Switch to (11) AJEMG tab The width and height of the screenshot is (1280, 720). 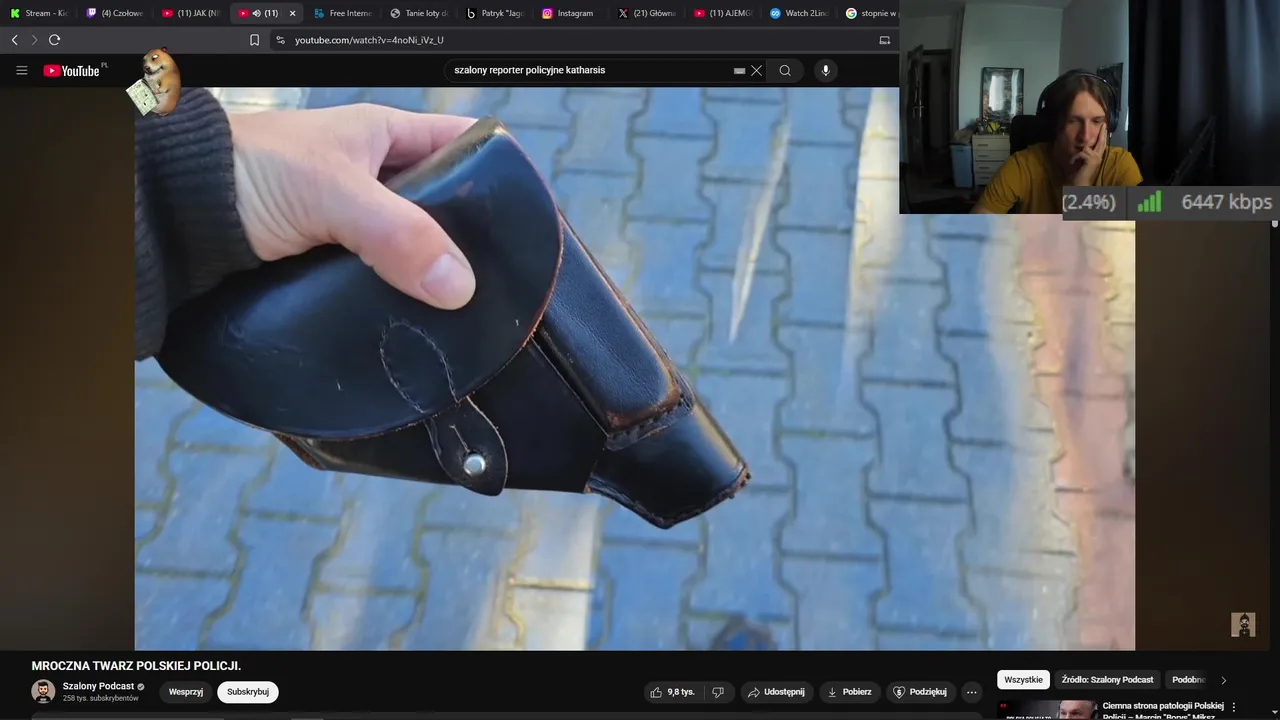[723, 13]
